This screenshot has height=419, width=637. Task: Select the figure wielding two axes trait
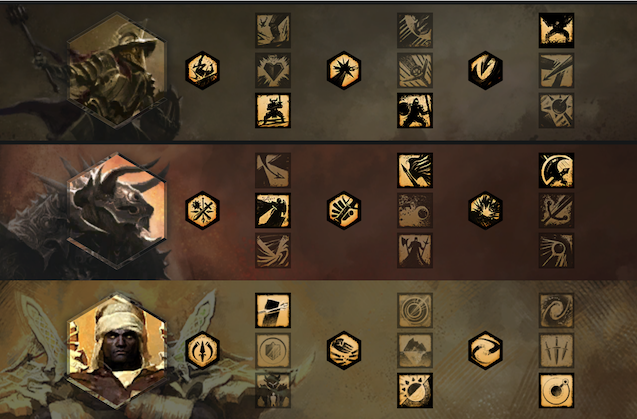tap(415, 251)
